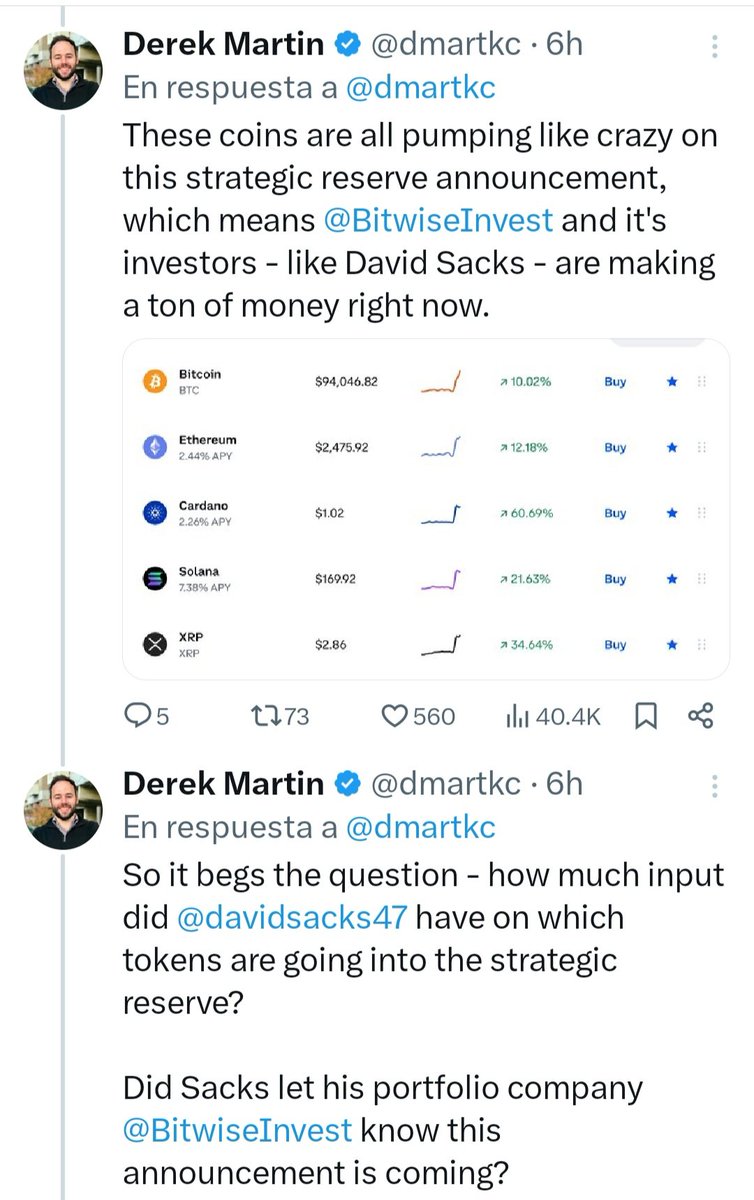Open Derek Martin's avatar on first tweet
The image size is (754, 1200).
(x=62, y=69)
